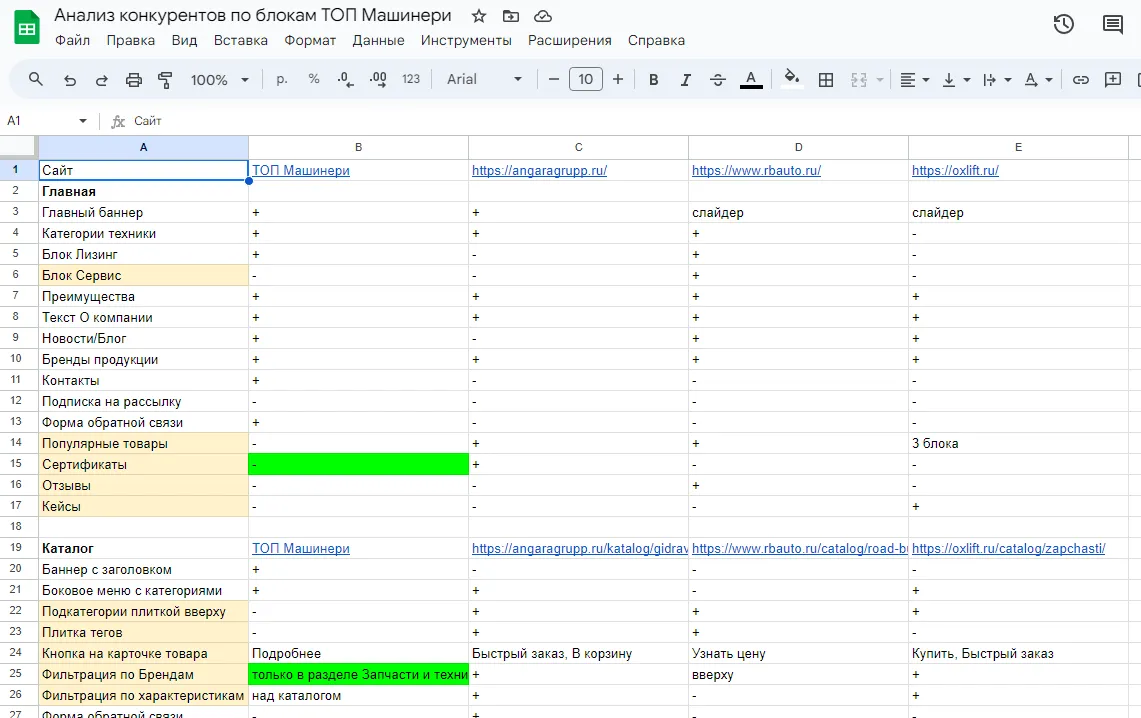
Task: Open oxlift.ru/catalog/zapchasti link
Action: tap(1008, 549)
